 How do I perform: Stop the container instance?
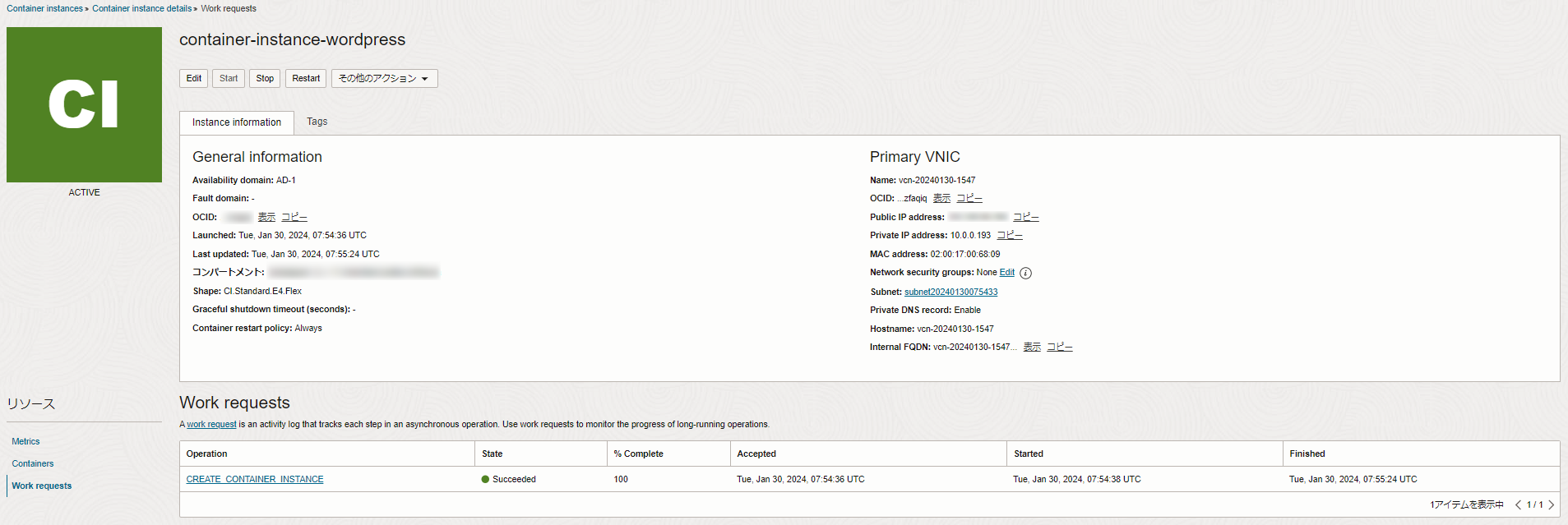pos(265,79)
